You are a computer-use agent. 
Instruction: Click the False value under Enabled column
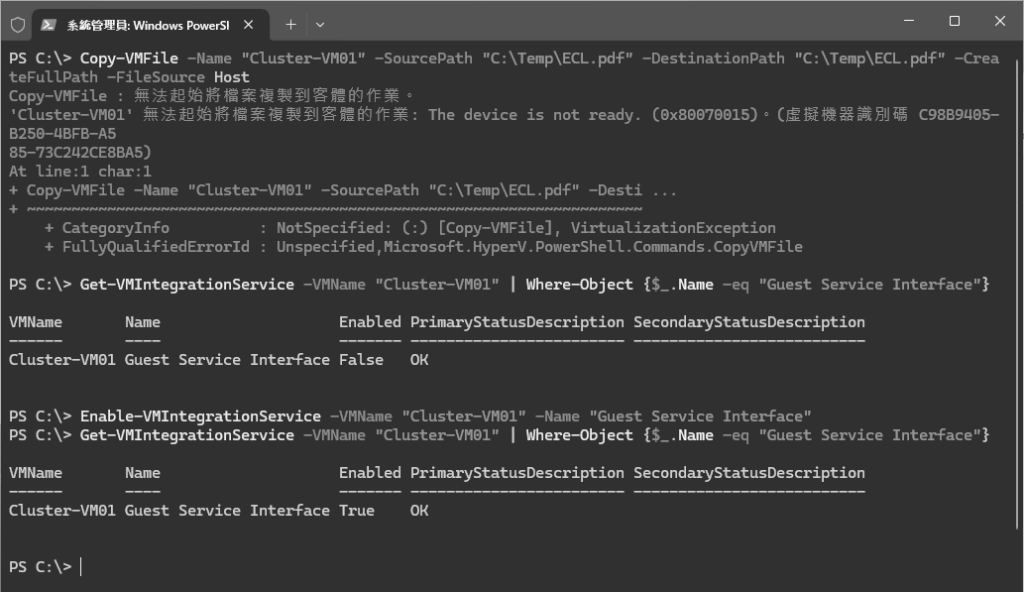point(360,359)
